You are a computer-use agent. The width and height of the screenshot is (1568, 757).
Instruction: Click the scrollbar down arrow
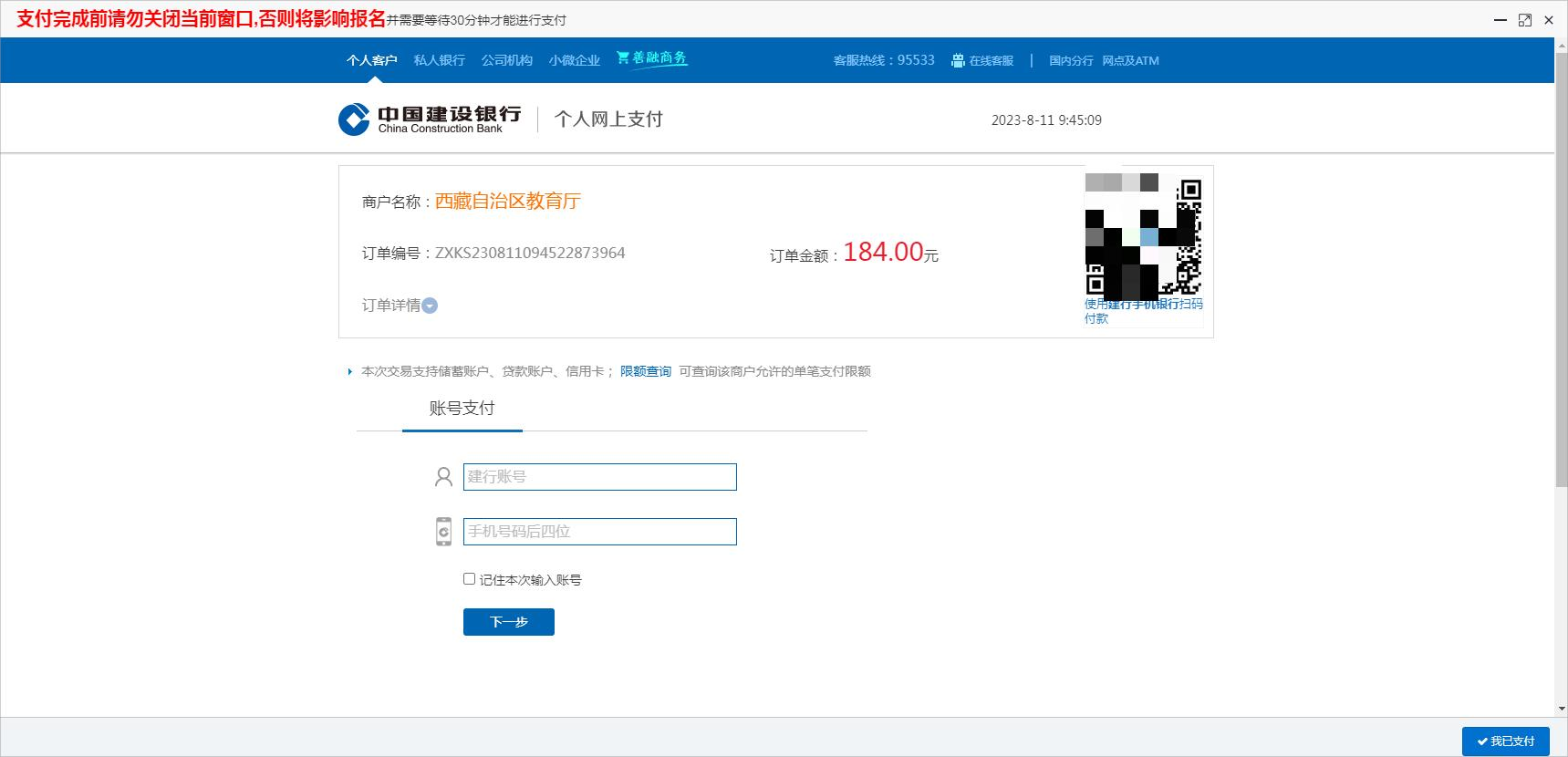coord(1561,709)
